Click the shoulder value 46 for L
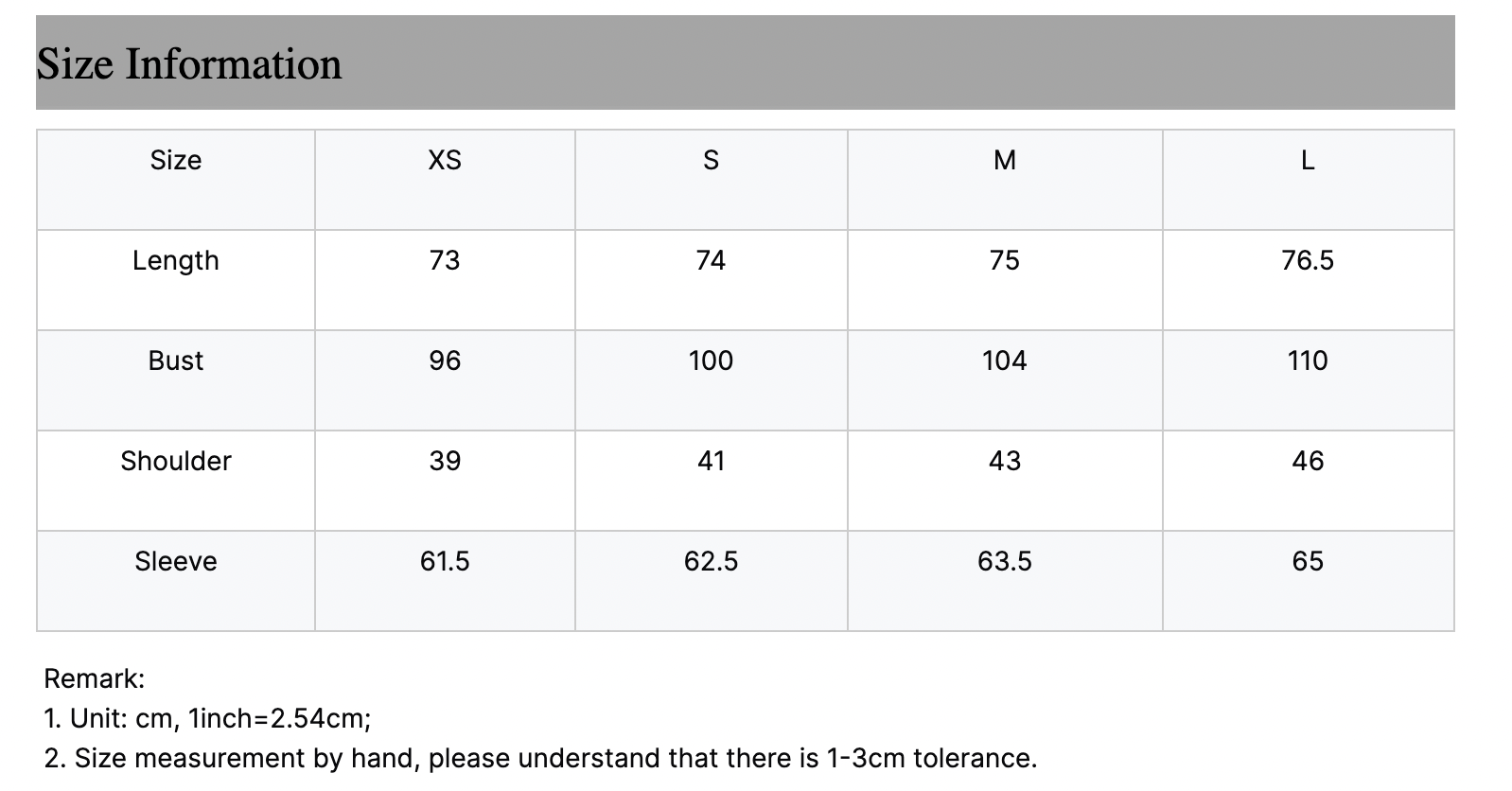Screen dimensions: 1512x791 click(x=1308, y=461)
